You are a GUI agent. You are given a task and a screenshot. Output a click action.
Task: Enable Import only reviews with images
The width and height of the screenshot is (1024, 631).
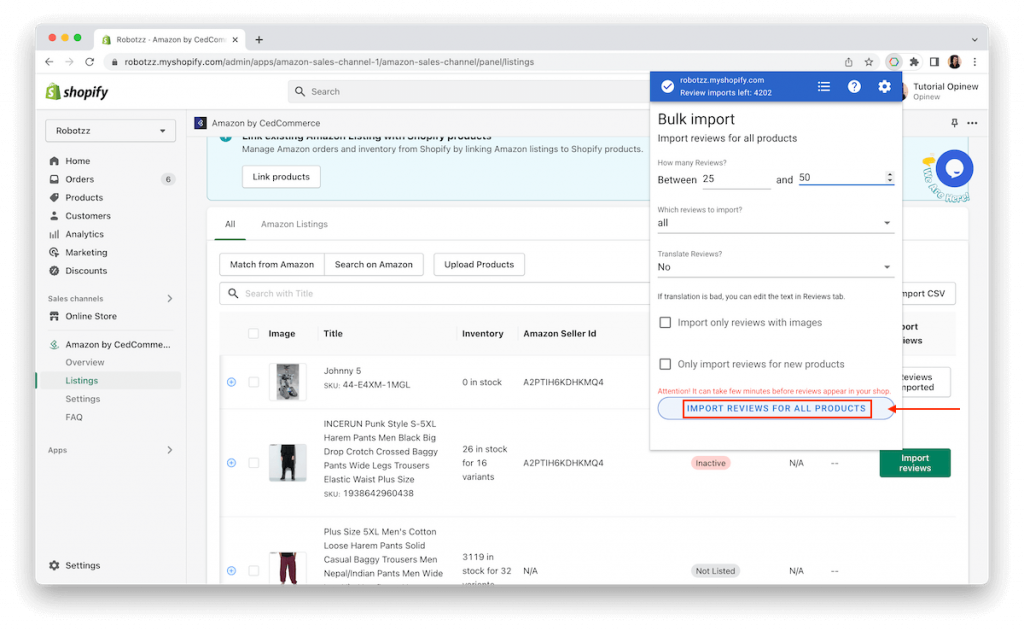pyautogui.click(x=665, y=322)
